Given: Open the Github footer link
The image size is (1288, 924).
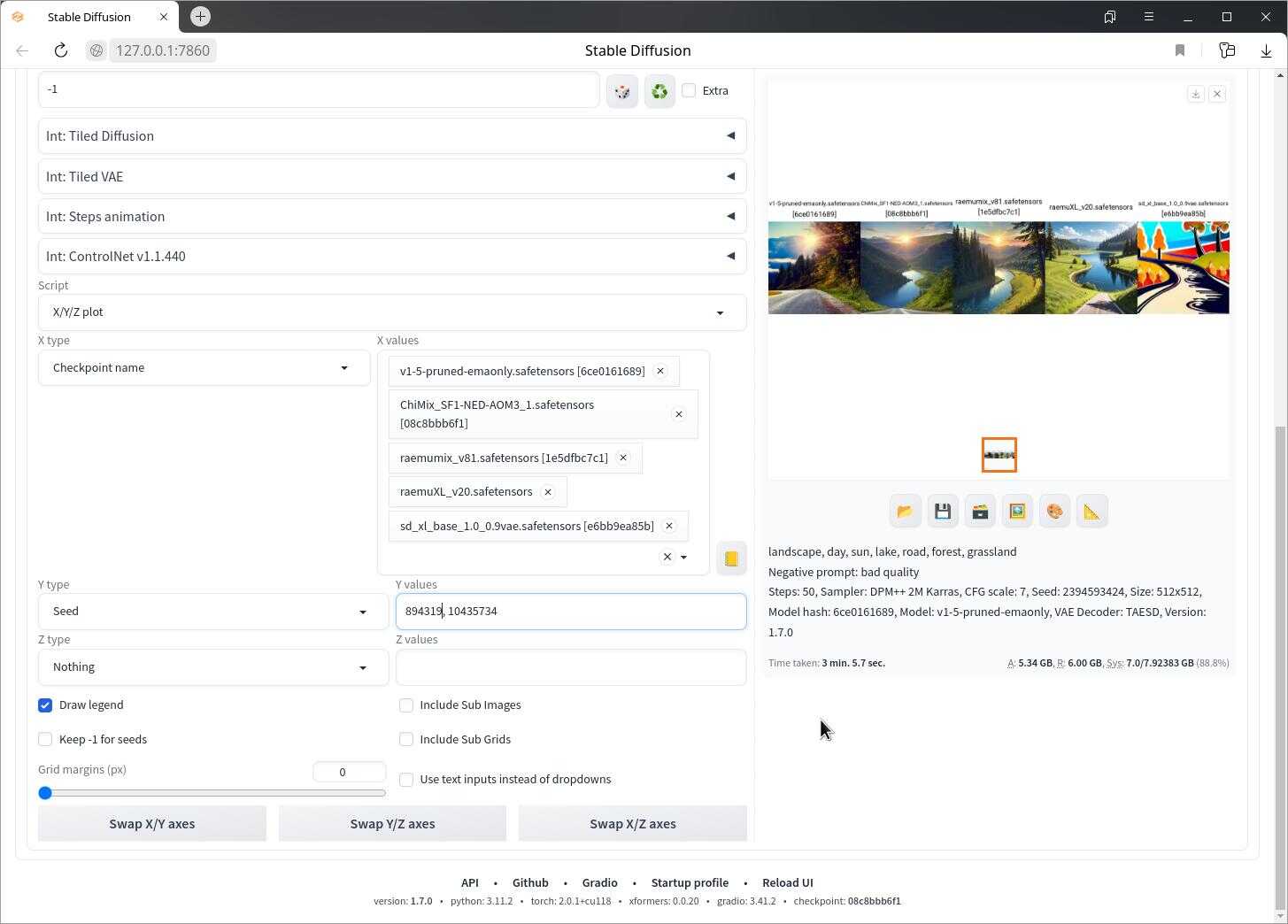Looking at the screenshot, I should 530,882.
